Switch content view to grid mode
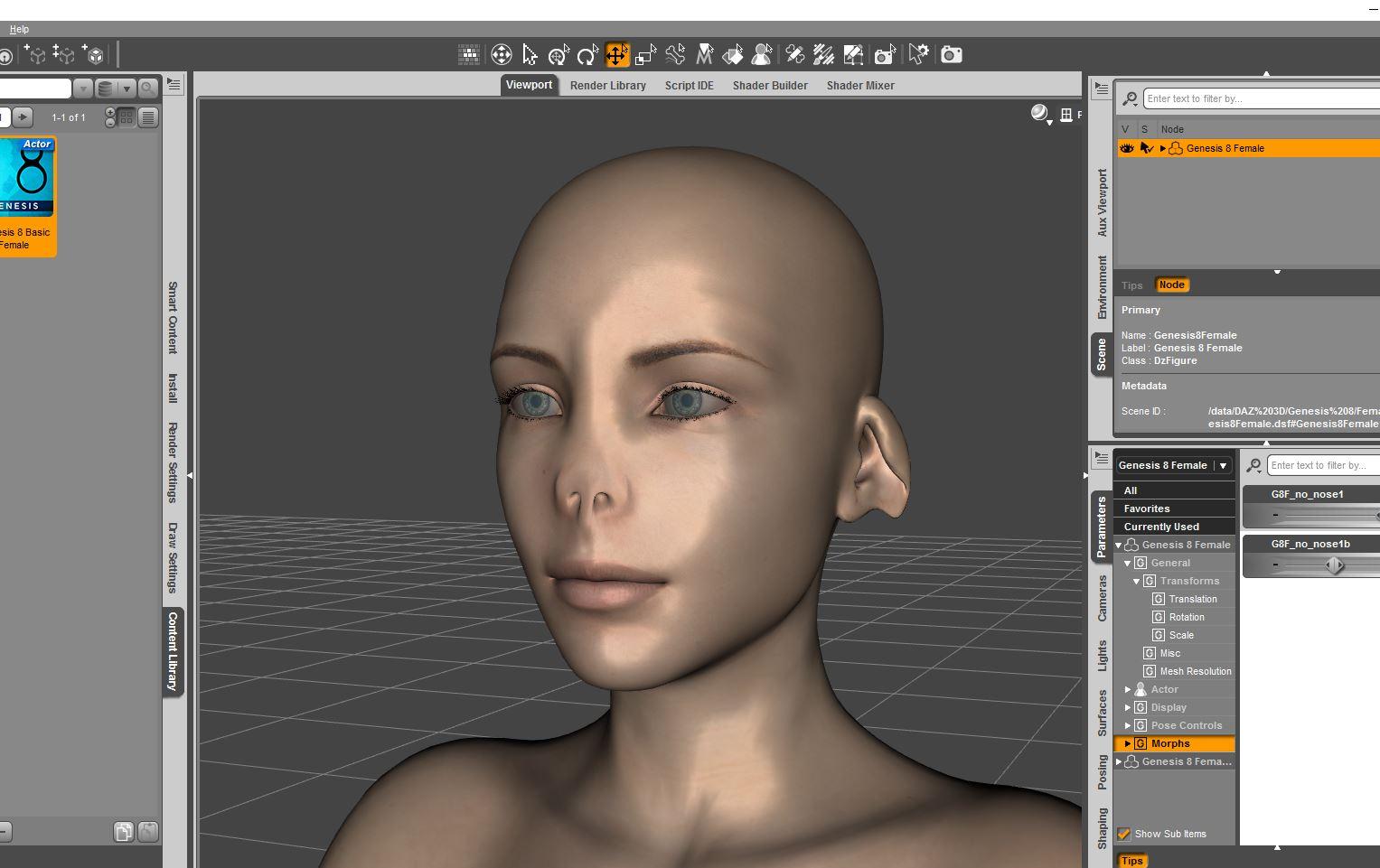1380x868 pixels. (x=127, y=117)
